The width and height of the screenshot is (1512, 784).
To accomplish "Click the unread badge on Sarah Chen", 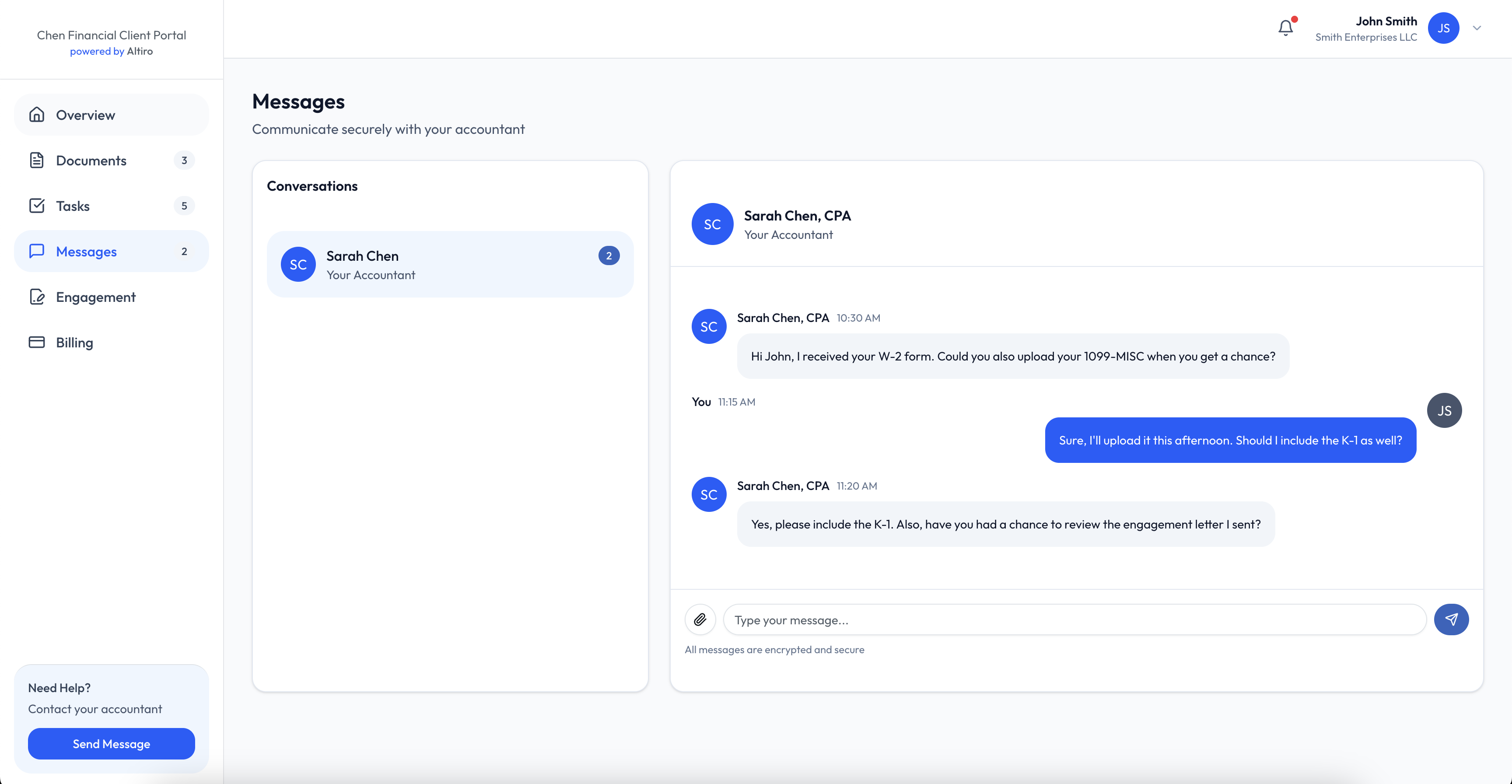I will (x=609, y=256).
